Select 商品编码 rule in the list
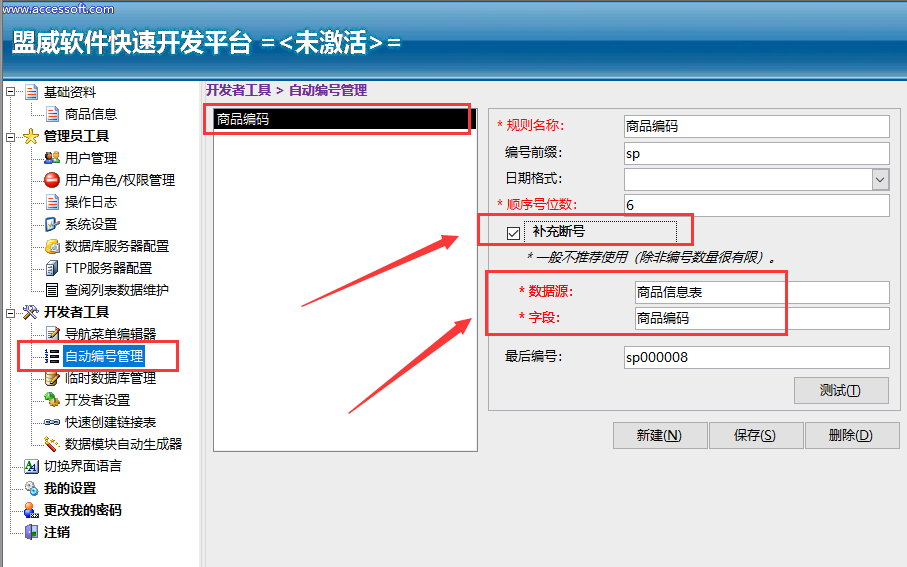907x567 pixels. [x=345, y=119]
